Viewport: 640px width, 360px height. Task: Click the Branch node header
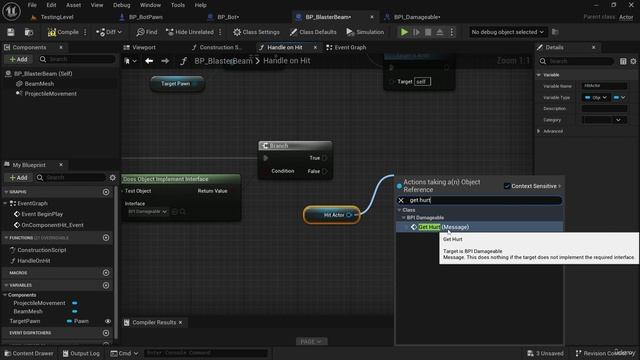pyautogui.click(x=295, y=146)
